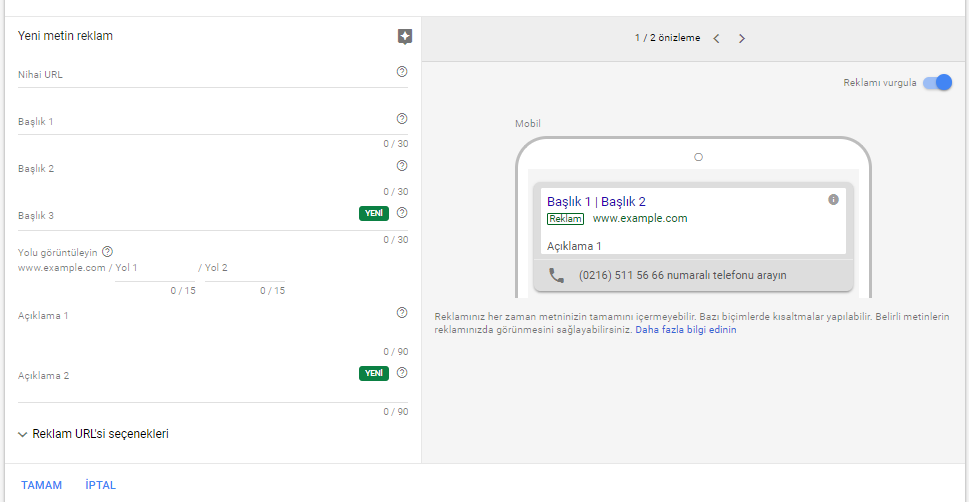Click the info icon in the ad preview
969x502 pixels.
pos(833,200)
